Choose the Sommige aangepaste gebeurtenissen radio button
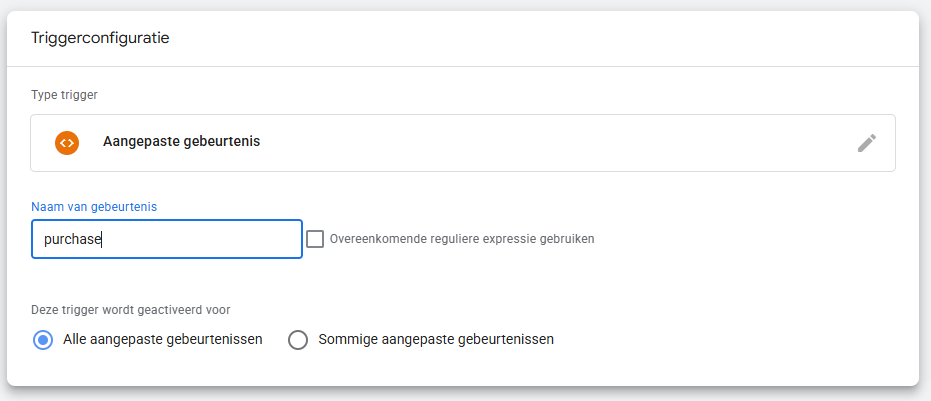Screen dimensions: 931x401 298,340
